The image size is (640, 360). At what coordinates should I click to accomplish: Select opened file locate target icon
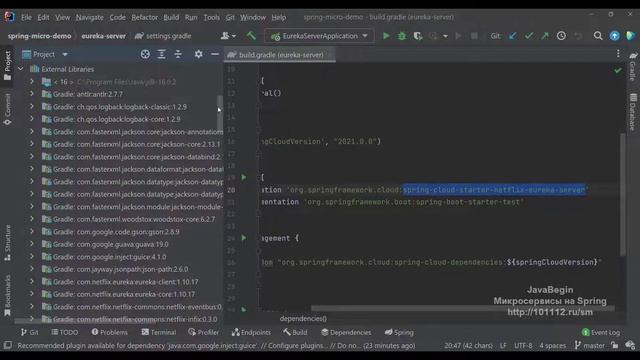(x=145, y=54)
